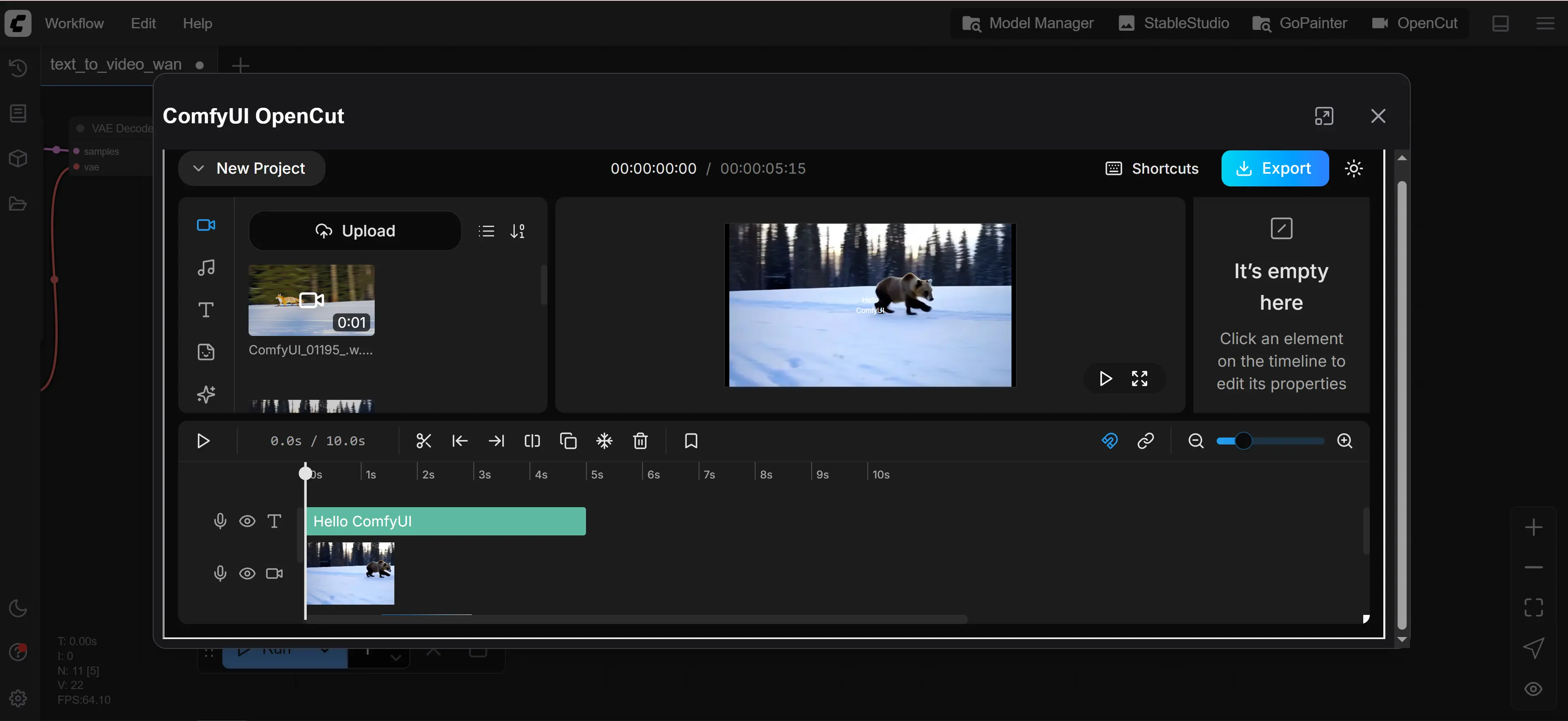Switch to the text_to_video_wan tab
The image size is (1568, 721).
(115, 64)
